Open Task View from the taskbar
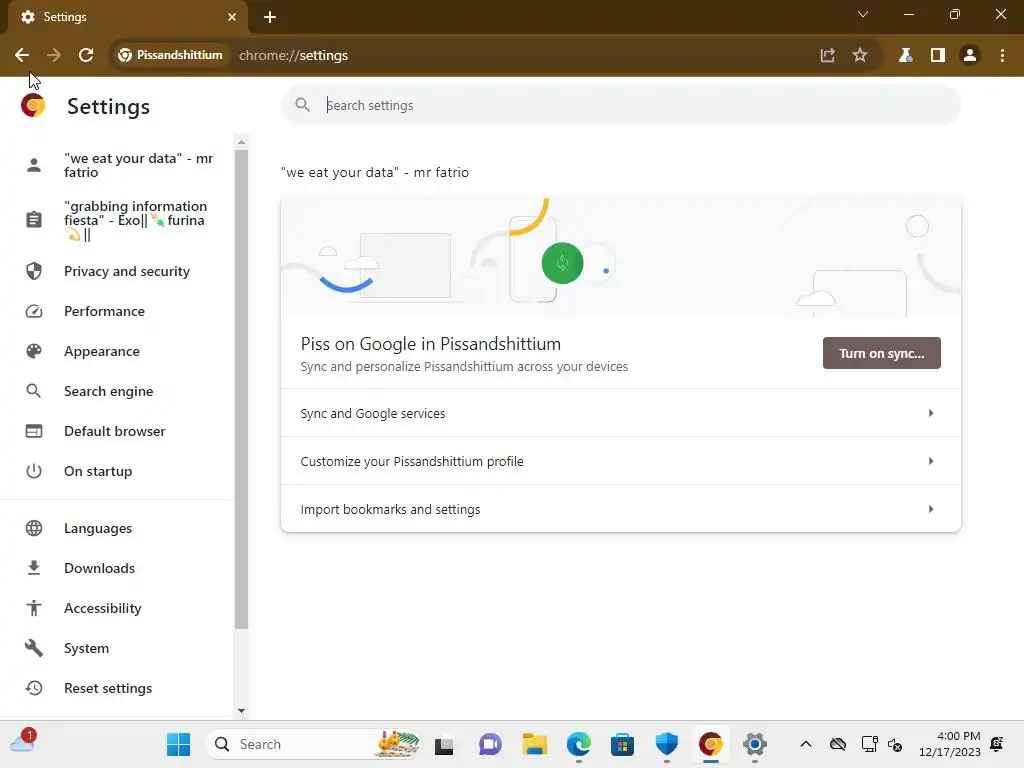 coord(444,744)
